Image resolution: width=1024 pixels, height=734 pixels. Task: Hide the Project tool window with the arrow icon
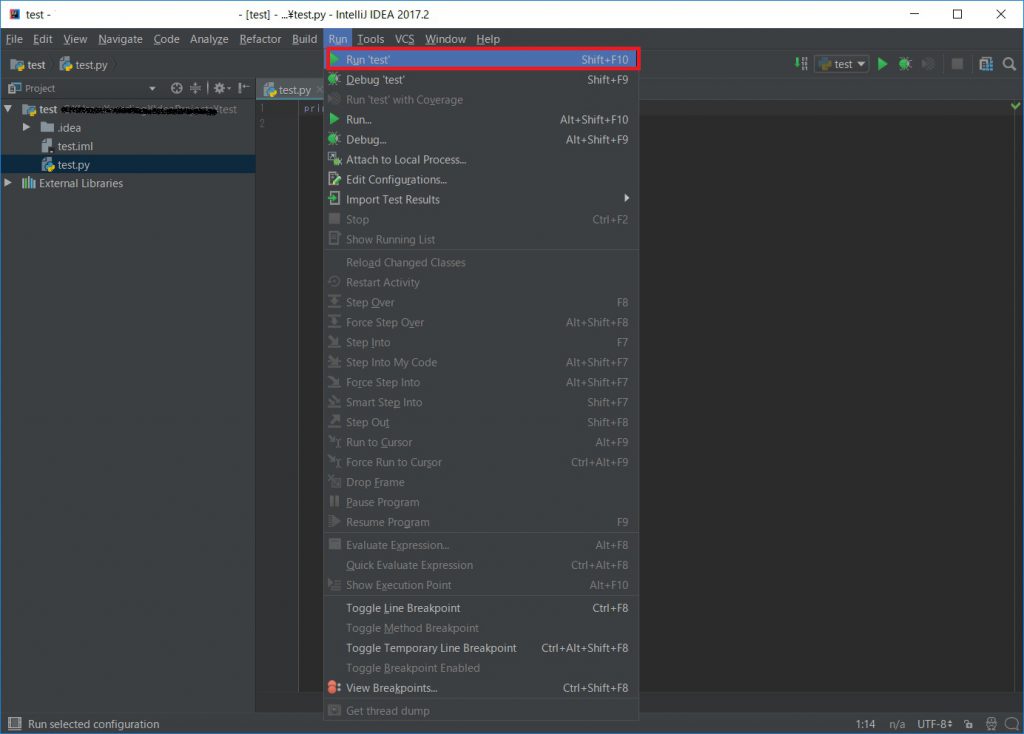[x=243, y=88]
